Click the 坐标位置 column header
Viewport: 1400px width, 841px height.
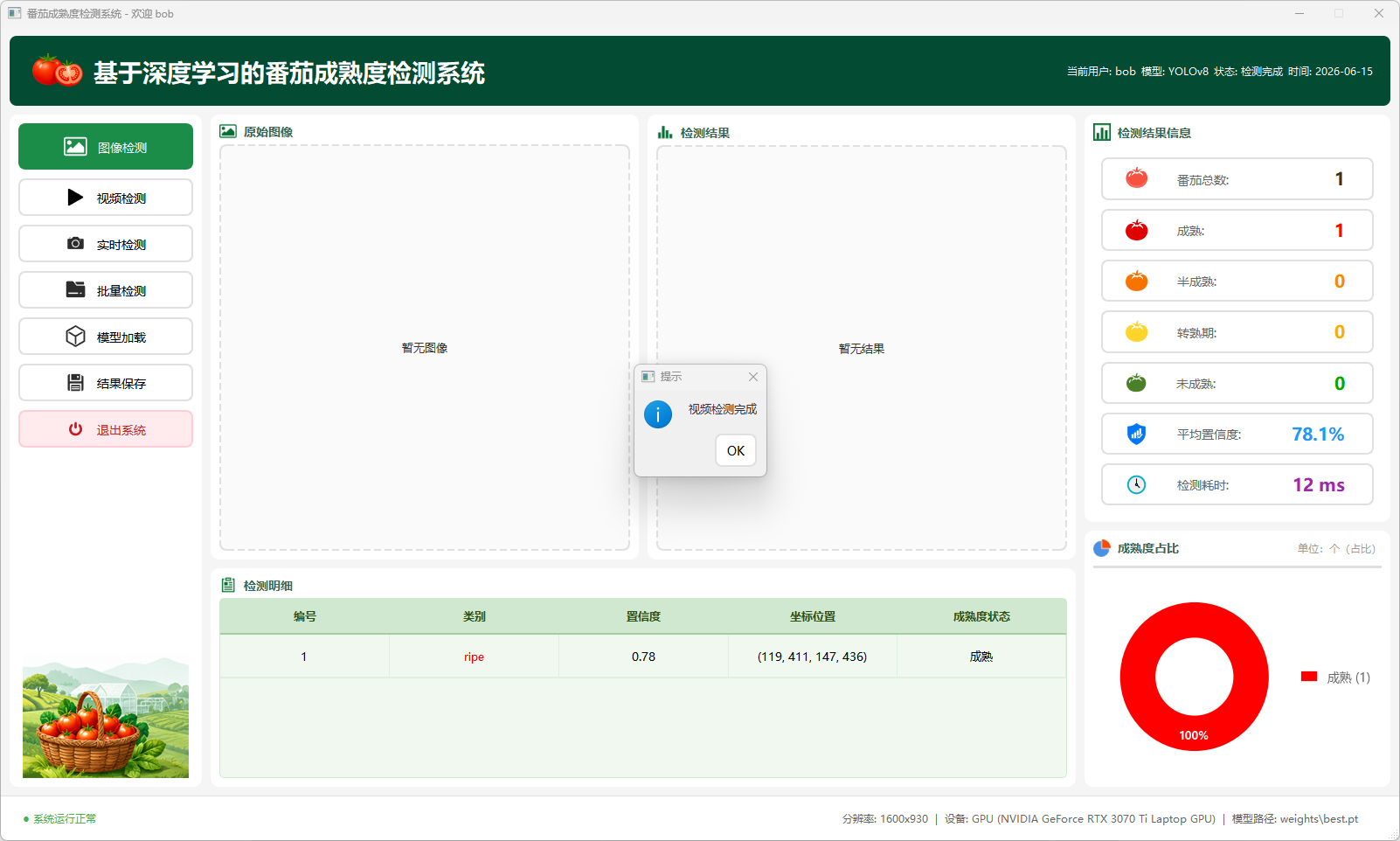(x=813, y=616)
